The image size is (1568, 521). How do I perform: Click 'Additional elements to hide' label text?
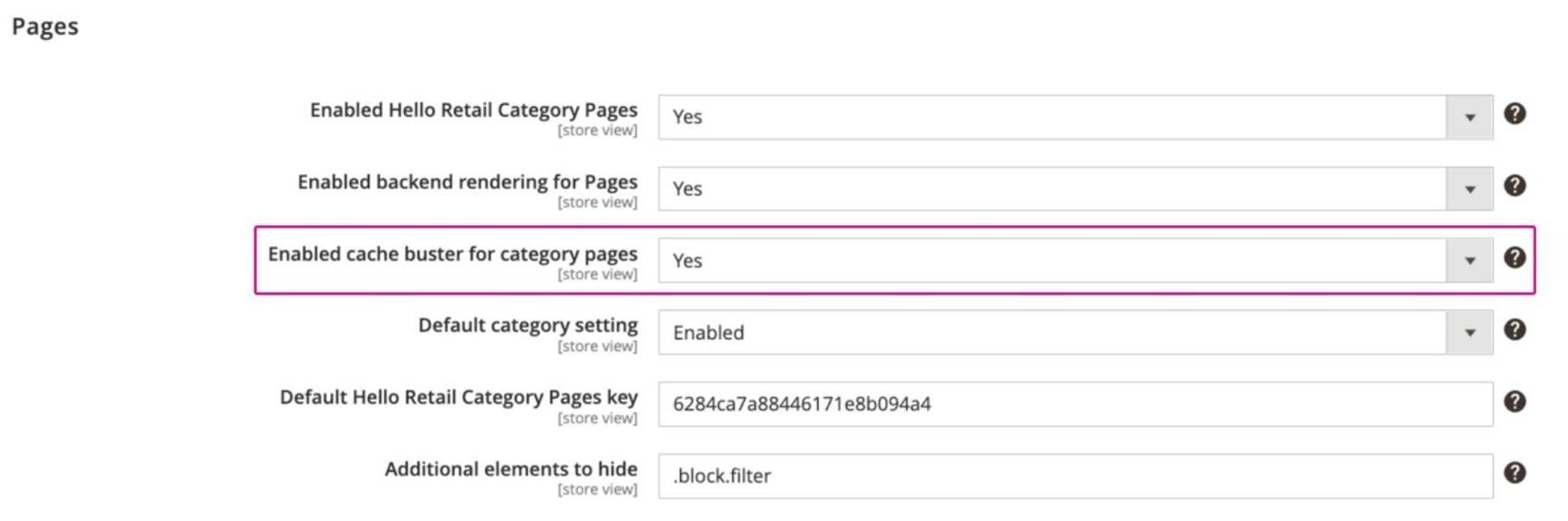[511, 469]
